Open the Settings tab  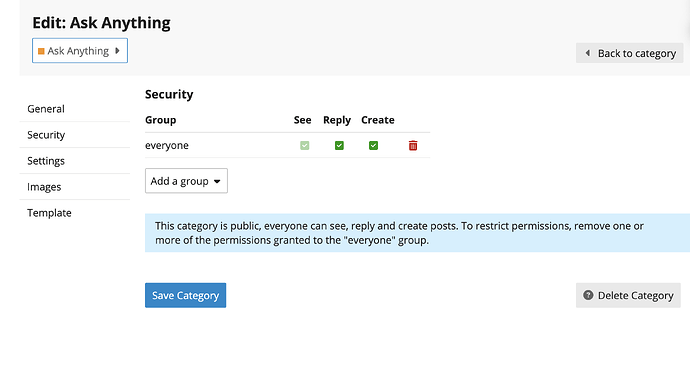point(46,161)
